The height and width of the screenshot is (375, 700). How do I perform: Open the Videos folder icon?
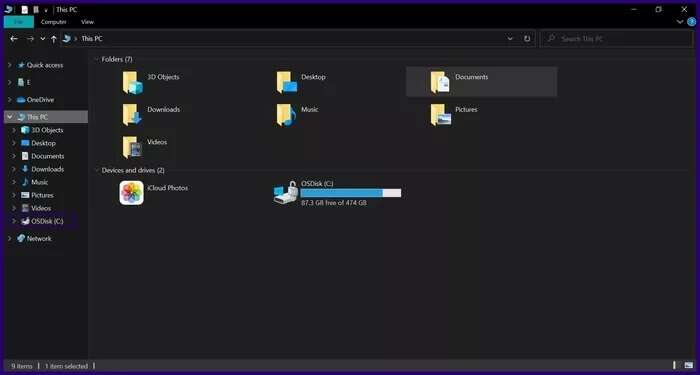coord(133,147)
